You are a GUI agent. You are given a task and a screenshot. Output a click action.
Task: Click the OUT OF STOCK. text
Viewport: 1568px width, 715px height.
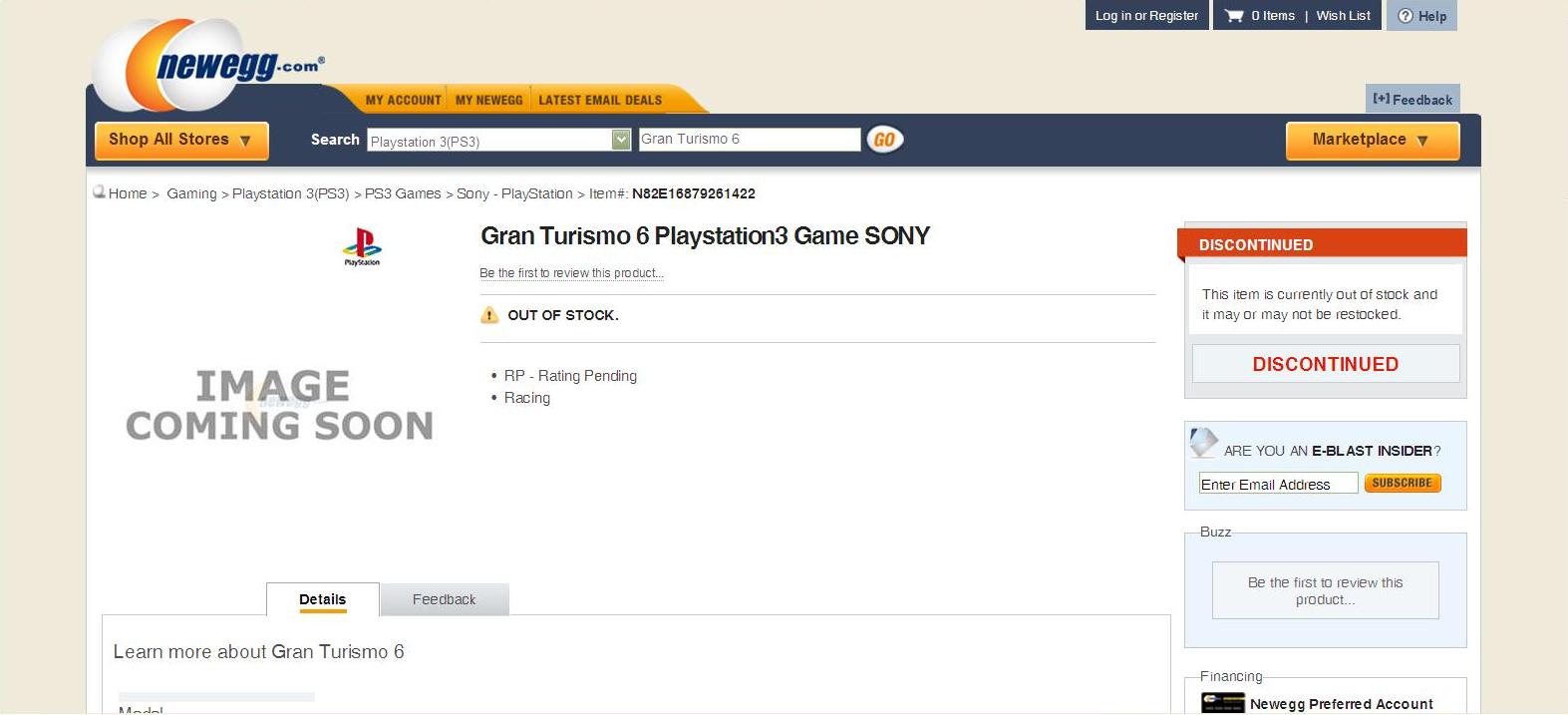click(563, 315)
